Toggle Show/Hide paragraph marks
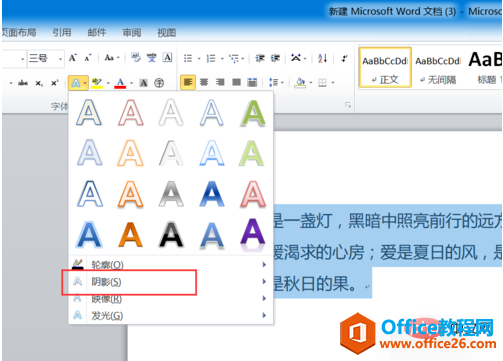Viewport: 503px width, 361px height. (344, 58)
